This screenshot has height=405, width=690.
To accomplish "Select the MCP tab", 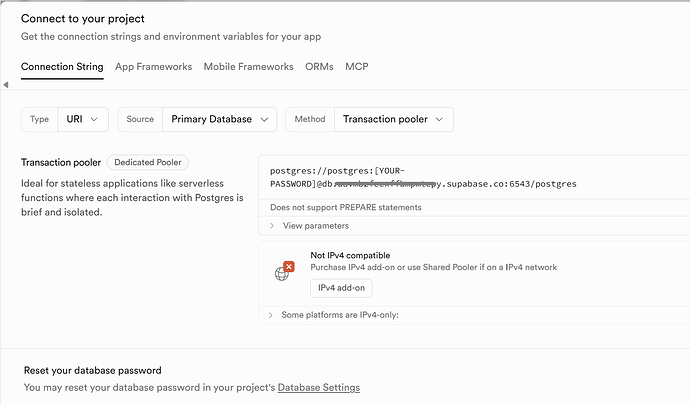I will (357, 67).
